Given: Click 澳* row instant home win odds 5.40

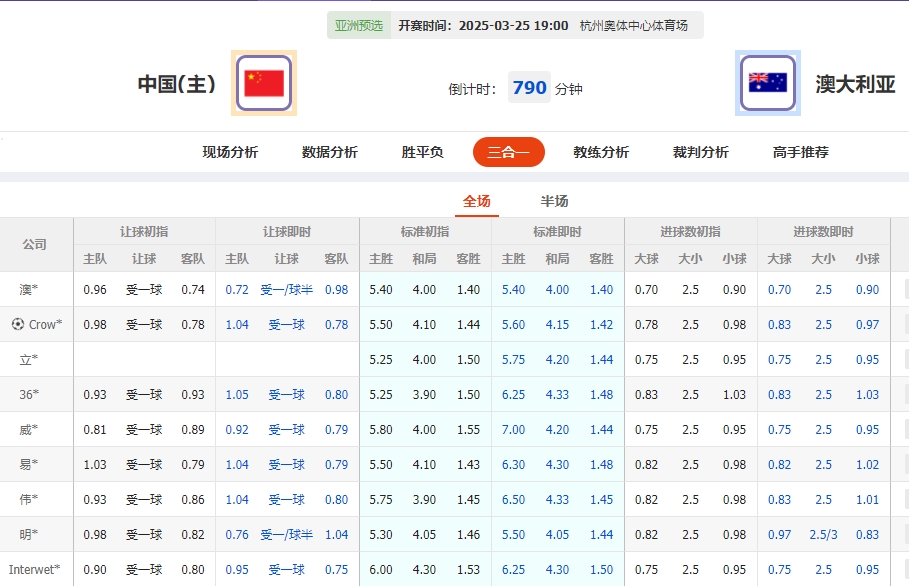Looking at the screenshot, I should (514, 290).
